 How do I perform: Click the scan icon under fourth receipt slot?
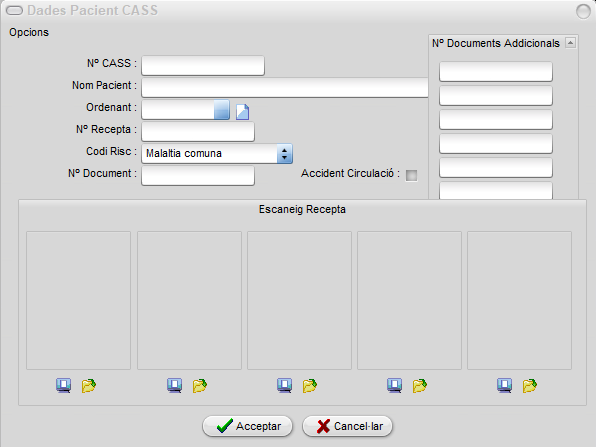(395, 385)
